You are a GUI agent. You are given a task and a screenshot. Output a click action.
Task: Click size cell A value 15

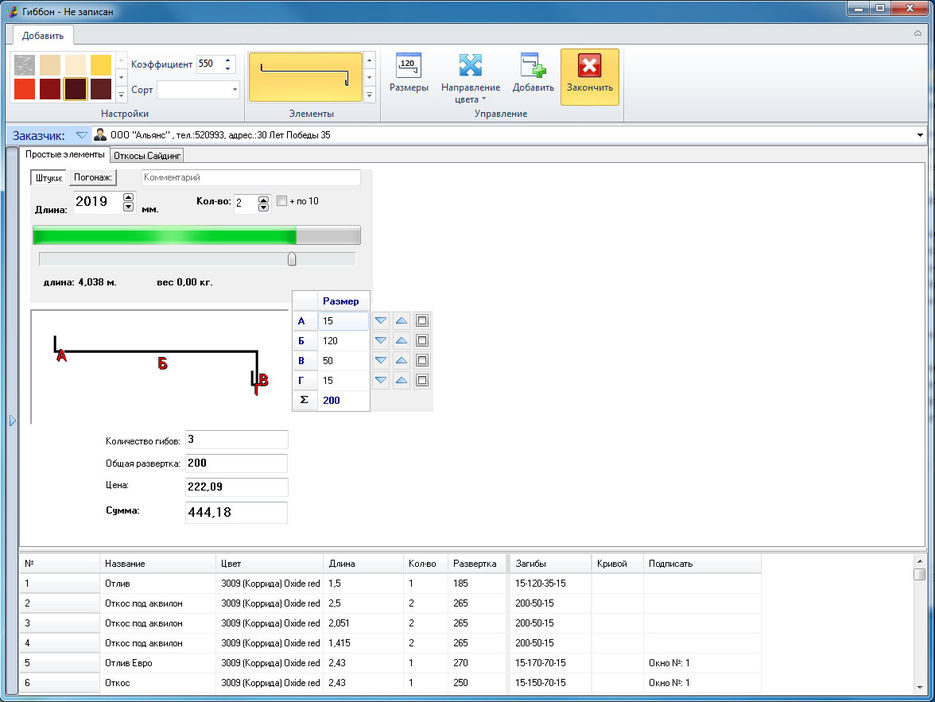[x=343, y=321]
